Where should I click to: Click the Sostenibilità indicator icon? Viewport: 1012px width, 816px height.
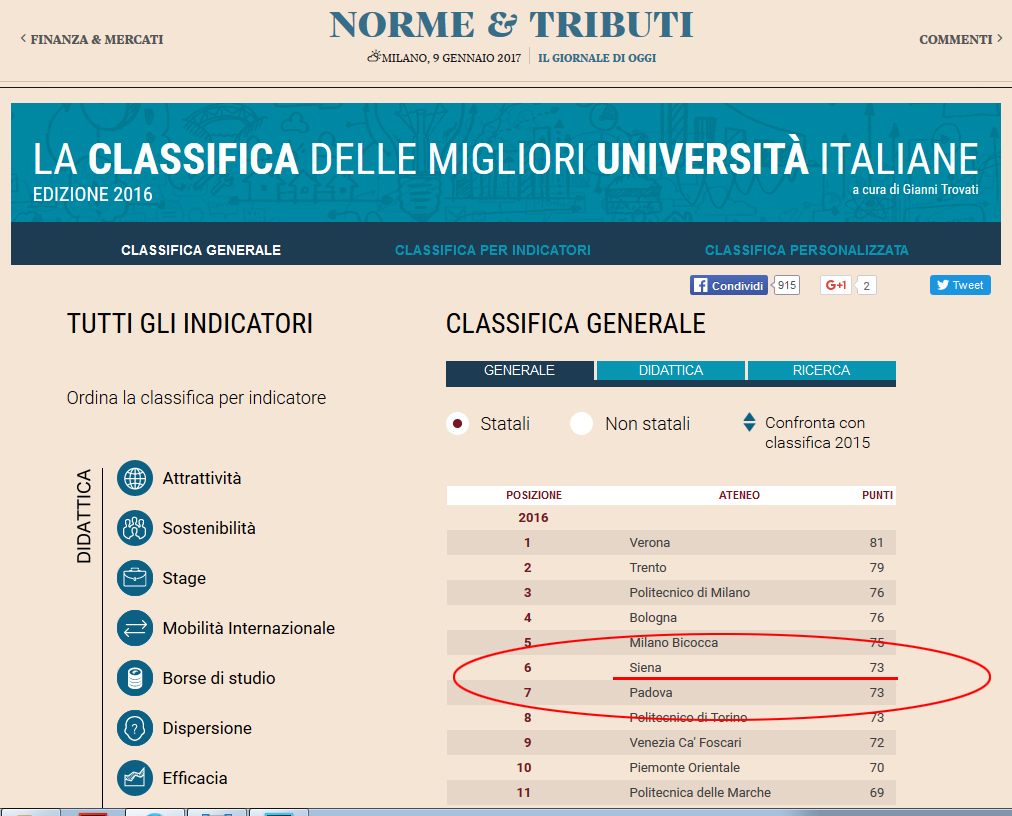[x=135, y=528]
